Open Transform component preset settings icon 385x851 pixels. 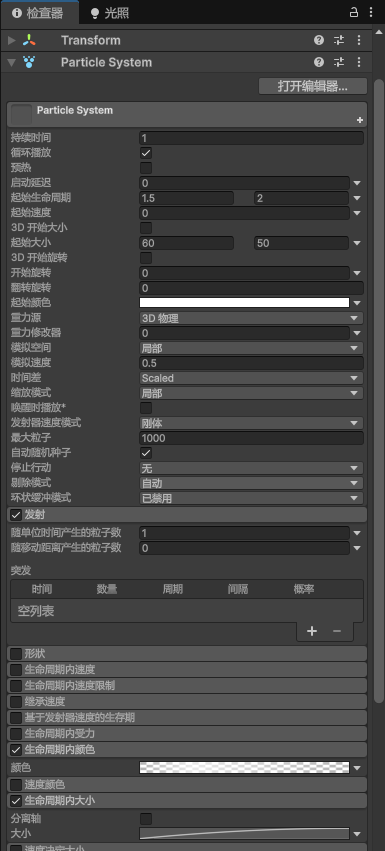click(339, 40)
